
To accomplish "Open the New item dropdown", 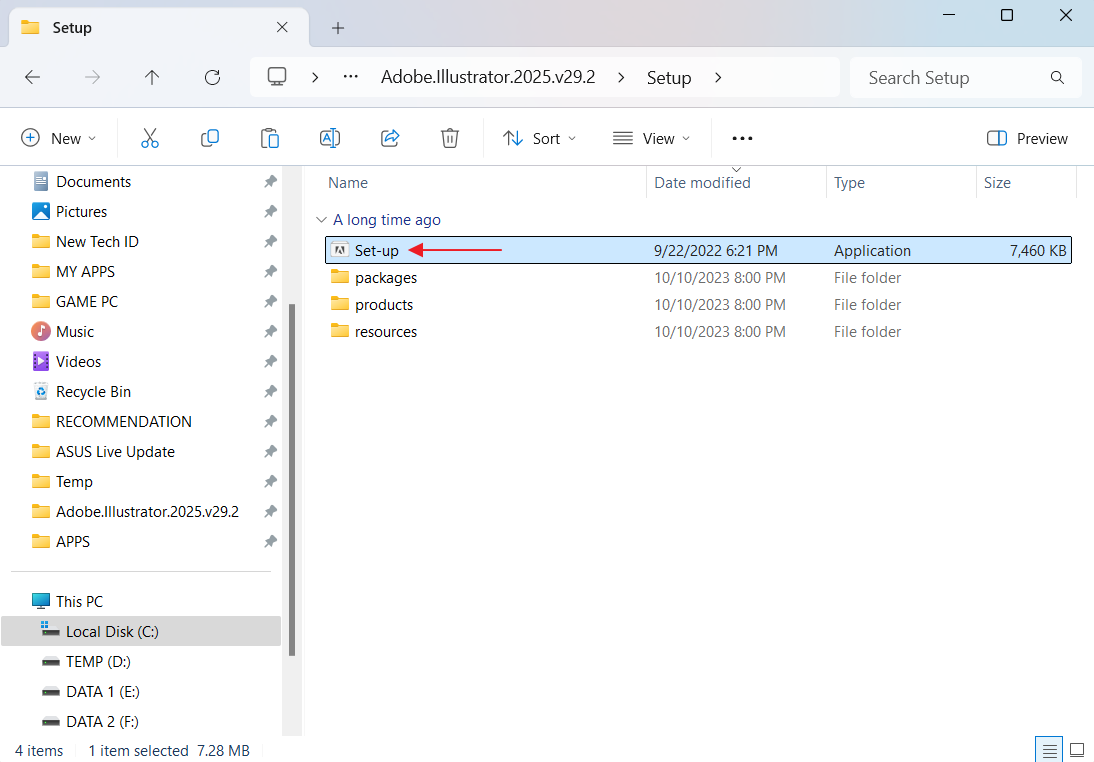I will coord(60,138).
